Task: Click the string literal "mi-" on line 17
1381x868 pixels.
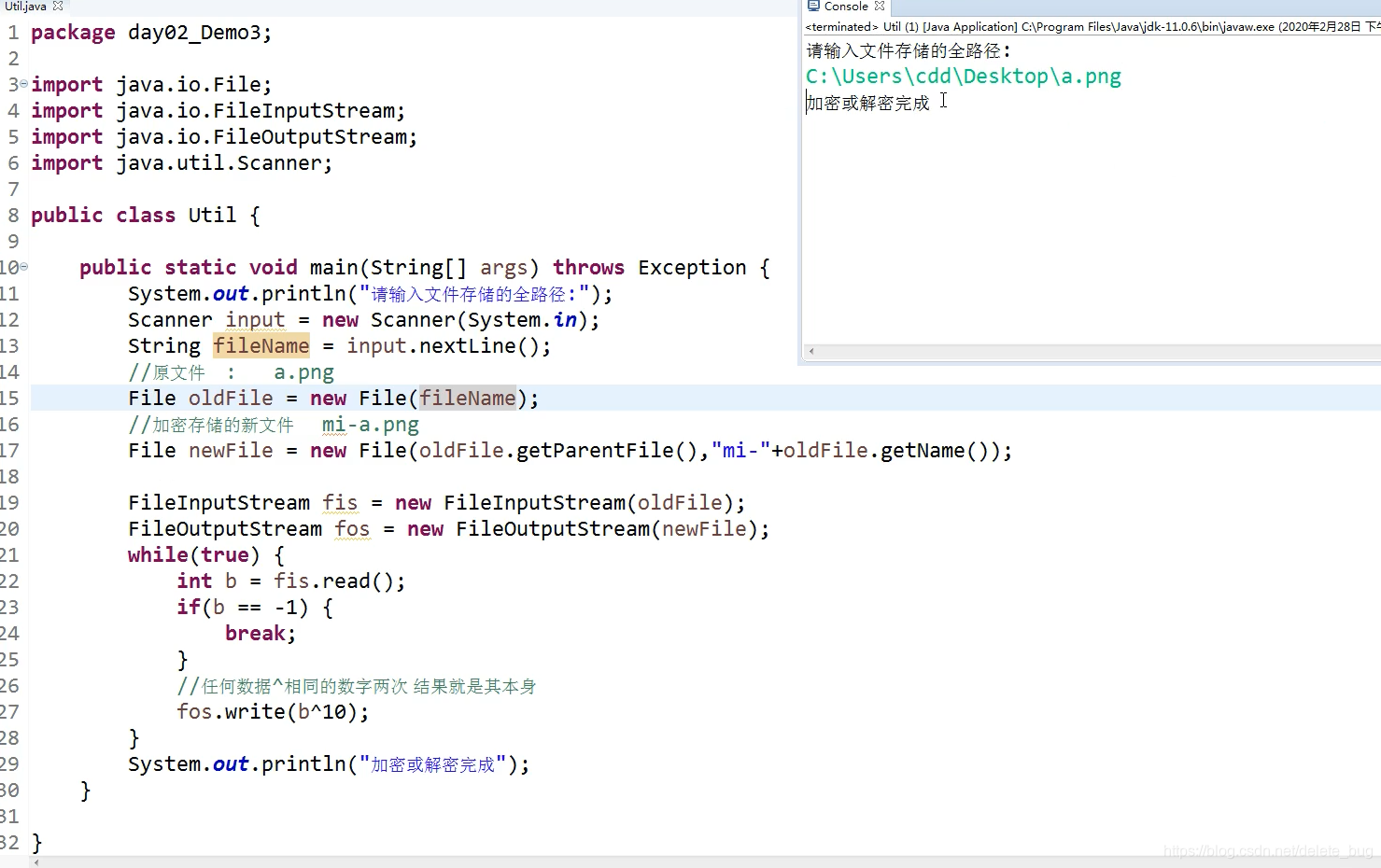Action: coord(740,451)
